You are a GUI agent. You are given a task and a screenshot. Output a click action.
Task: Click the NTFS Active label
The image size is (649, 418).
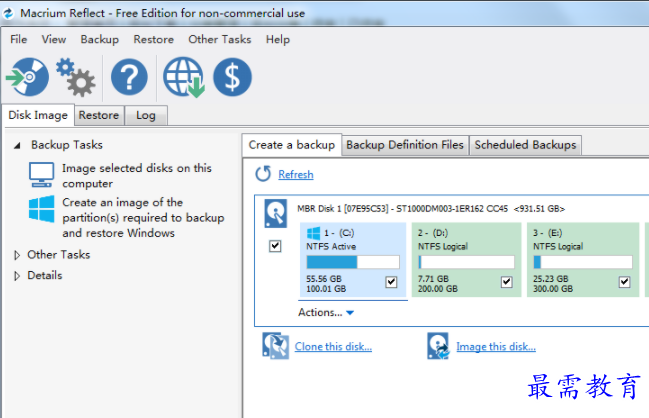[331, 247]
